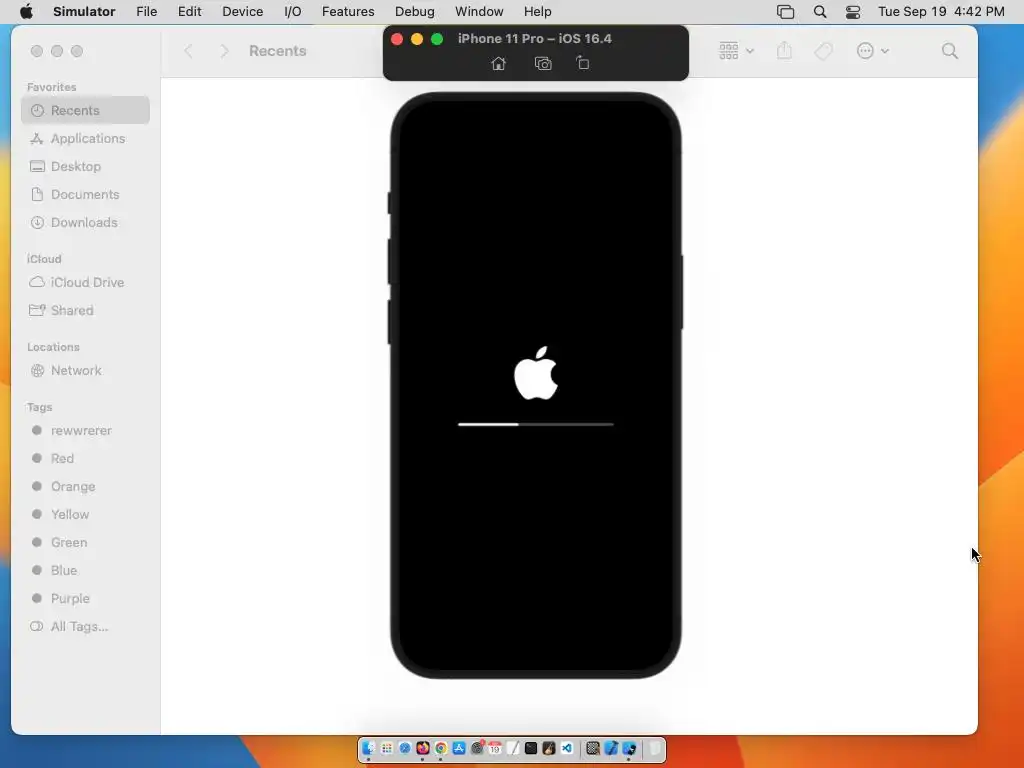Viewport: 1024px width, 768px height.
Task: Take a simulator screenshot with camera icon
Action: click(x=543, y=63)
